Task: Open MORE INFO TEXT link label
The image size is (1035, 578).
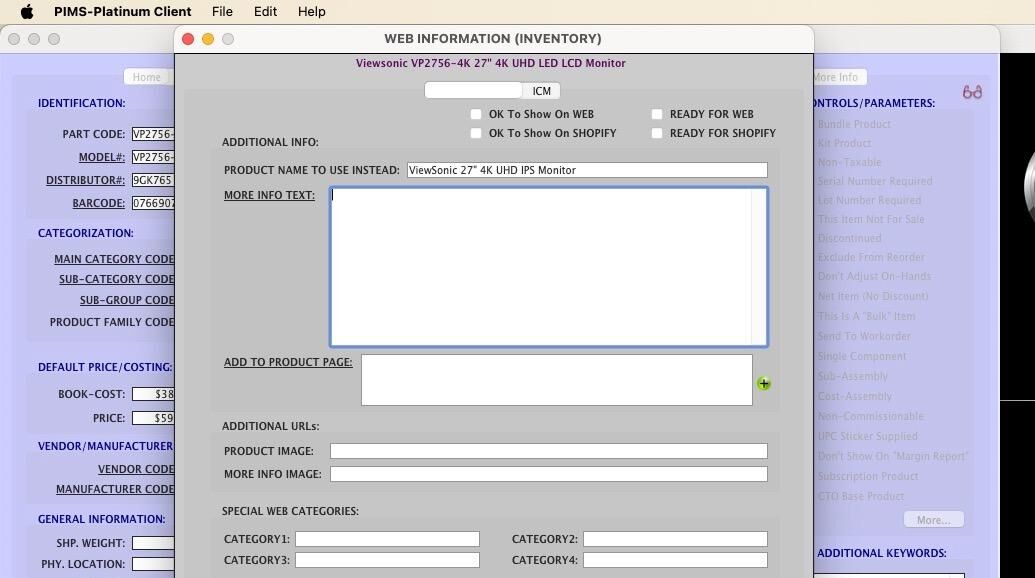Action: (269, 195)
